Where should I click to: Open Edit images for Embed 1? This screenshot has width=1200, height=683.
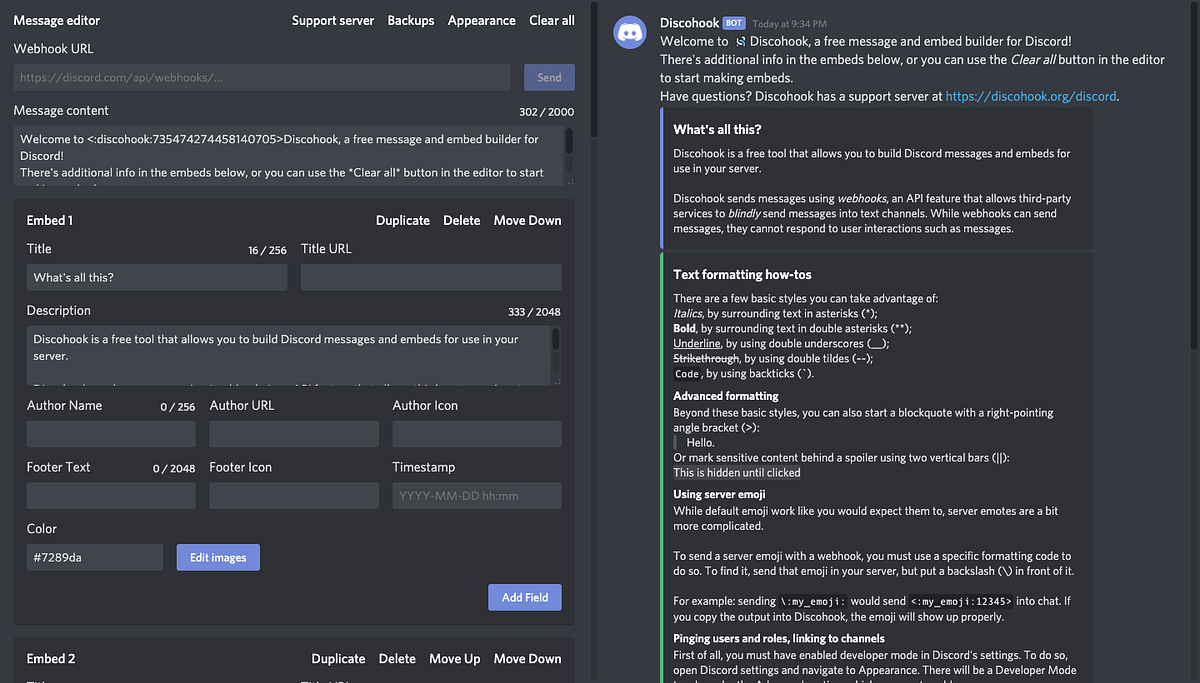tap(218, 557)
